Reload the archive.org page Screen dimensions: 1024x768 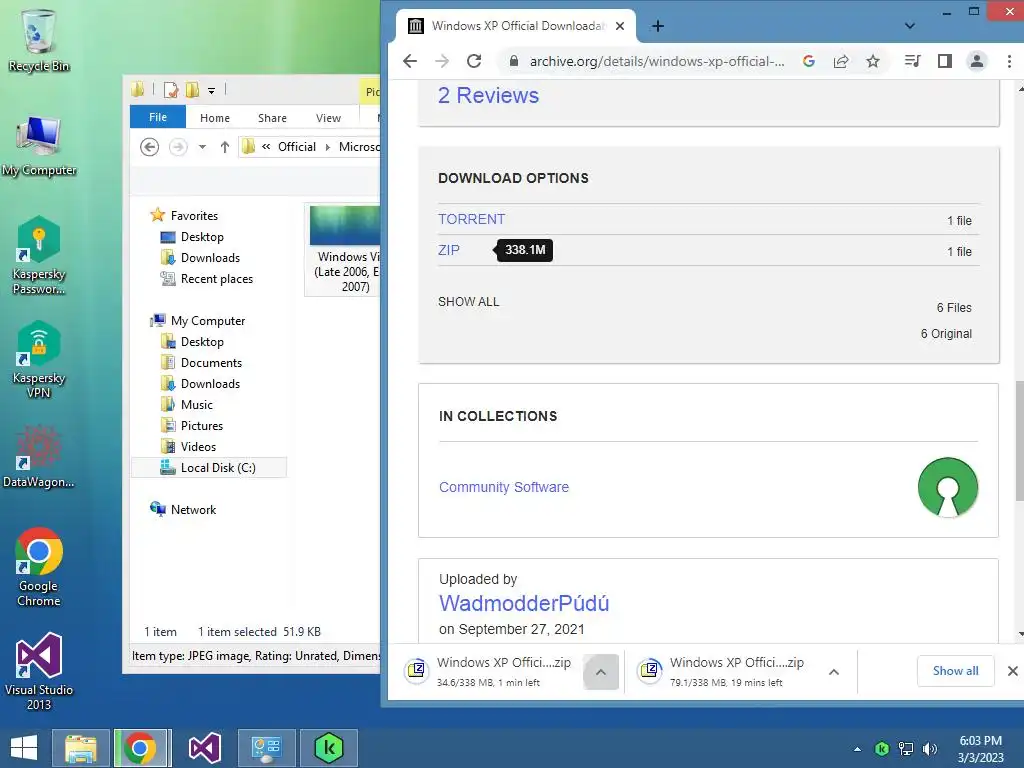coord(474,61)
